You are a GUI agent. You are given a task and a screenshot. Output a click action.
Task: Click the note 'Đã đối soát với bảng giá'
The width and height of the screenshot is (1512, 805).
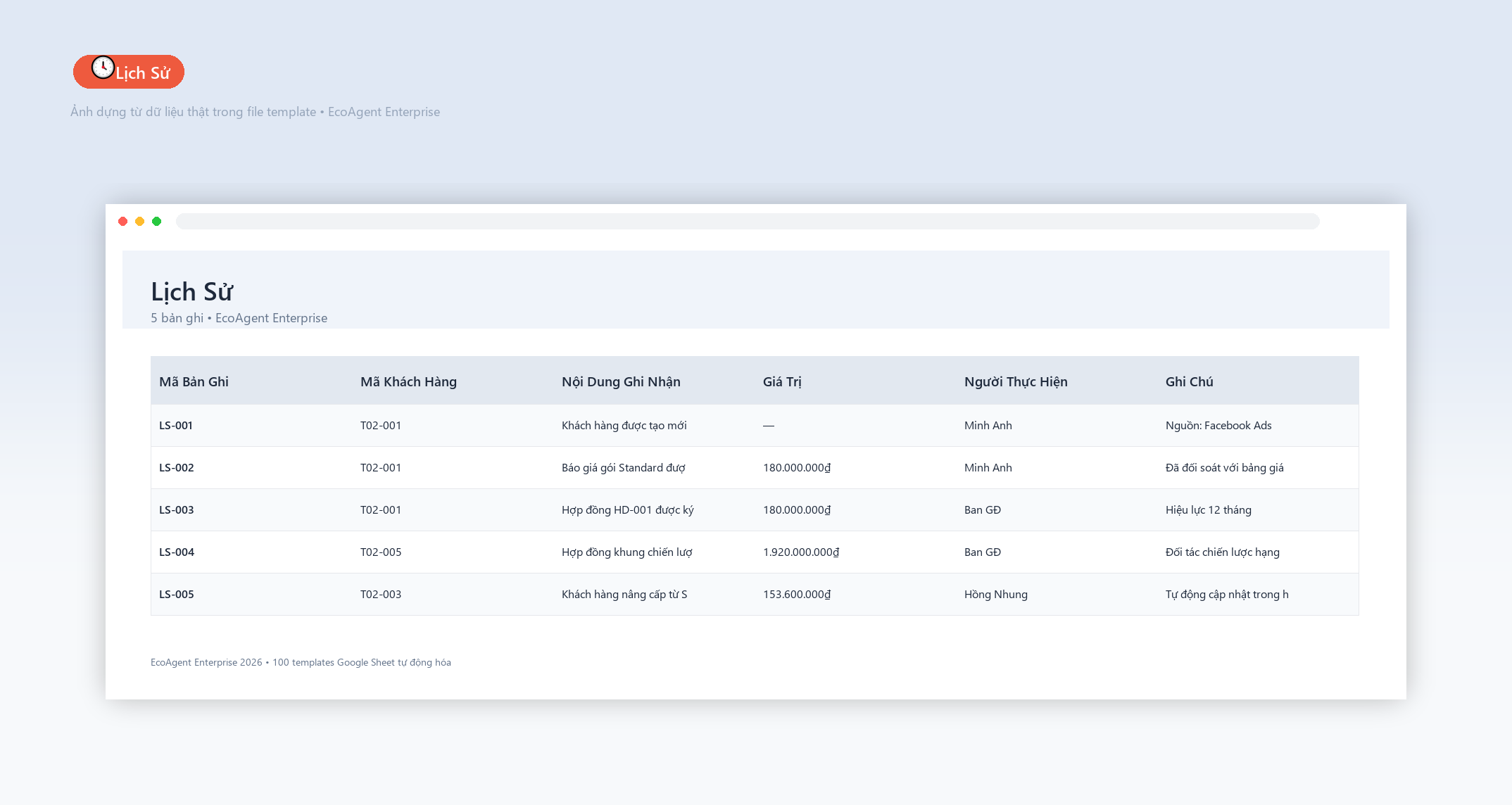(1225, 467)
